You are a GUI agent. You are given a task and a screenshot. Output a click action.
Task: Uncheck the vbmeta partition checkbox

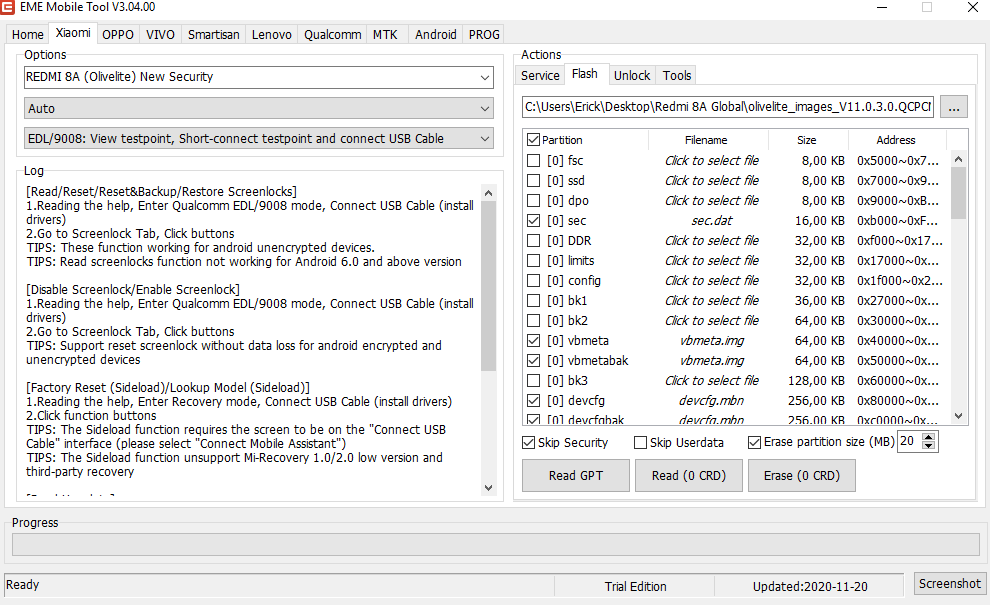pos(533,340)
